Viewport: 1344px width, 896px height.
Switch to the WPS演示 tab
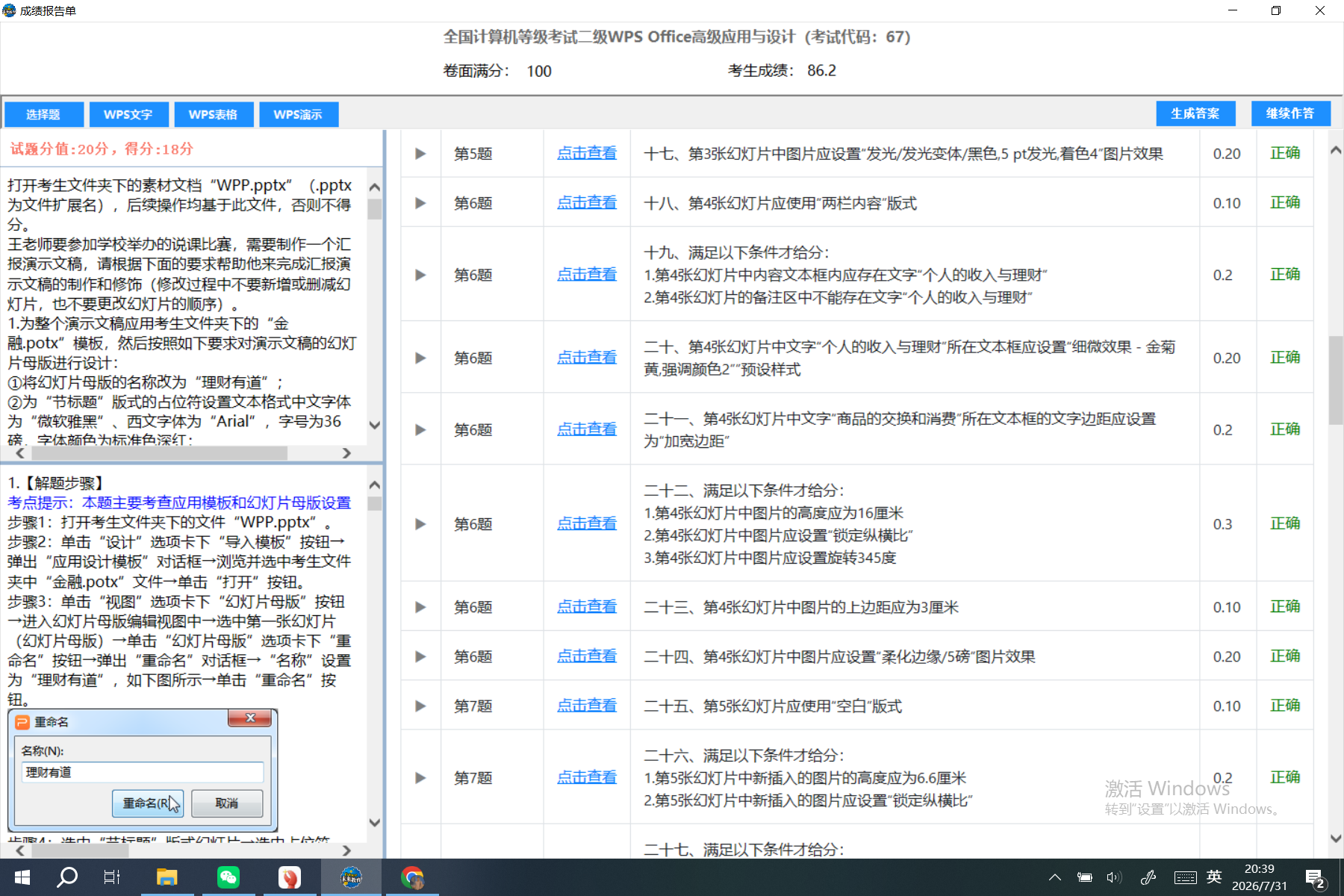[299, 114]
